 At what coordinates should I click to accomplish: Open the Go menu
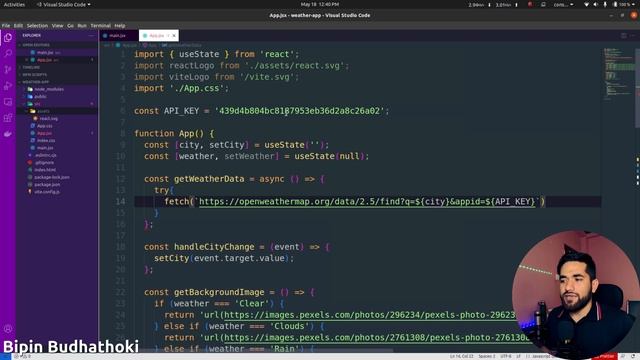tap(70, 25)
